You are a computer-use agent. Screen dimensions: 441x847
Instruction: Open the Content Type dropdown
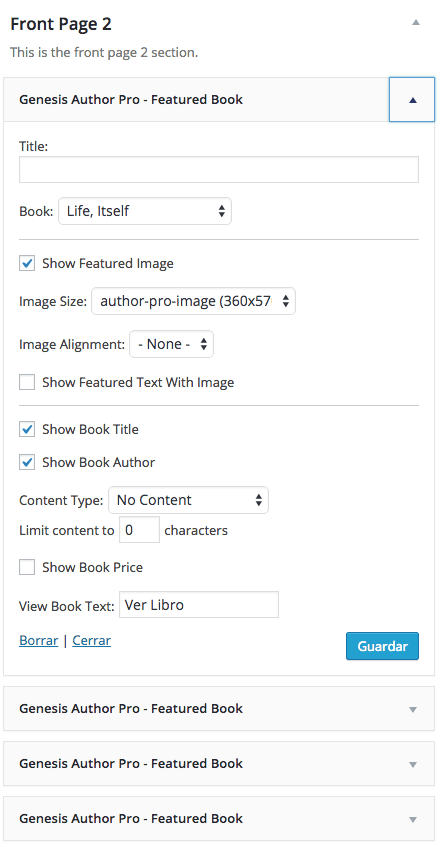pos(188,500)
